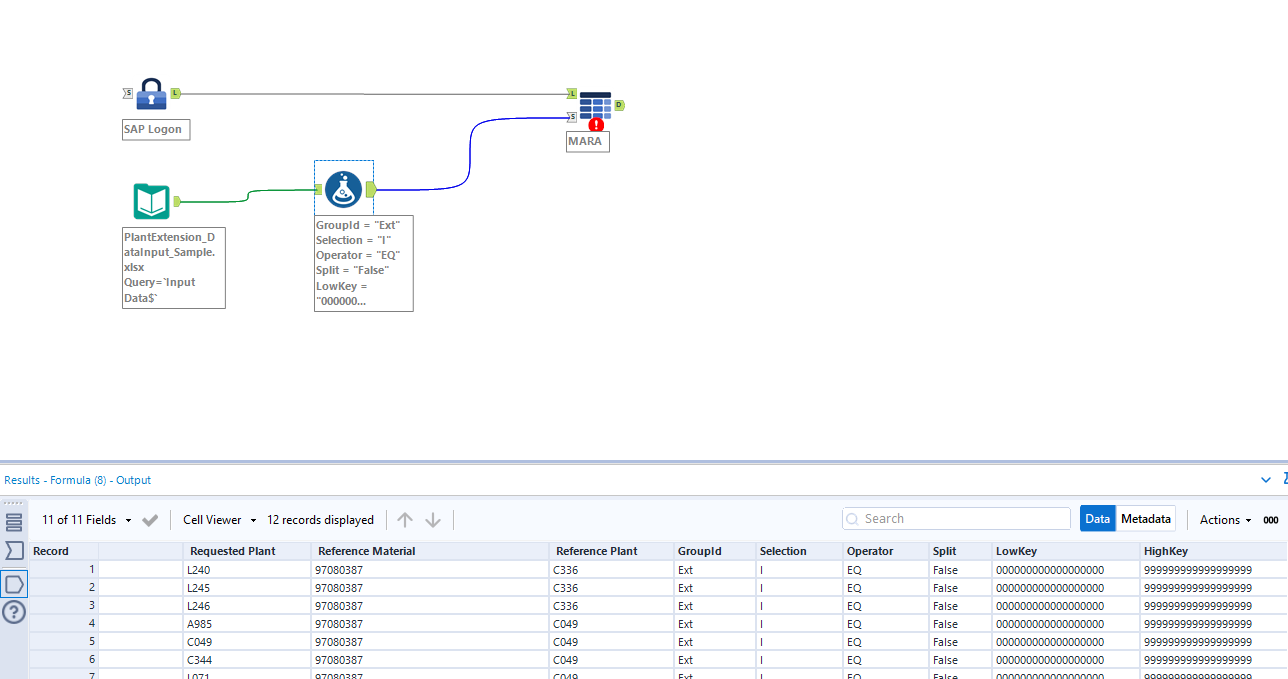The height and width of the screenshot is (679, 1288).
Task: Collapse the Results pane using the chevron
Action: [x=1266, y=479]
